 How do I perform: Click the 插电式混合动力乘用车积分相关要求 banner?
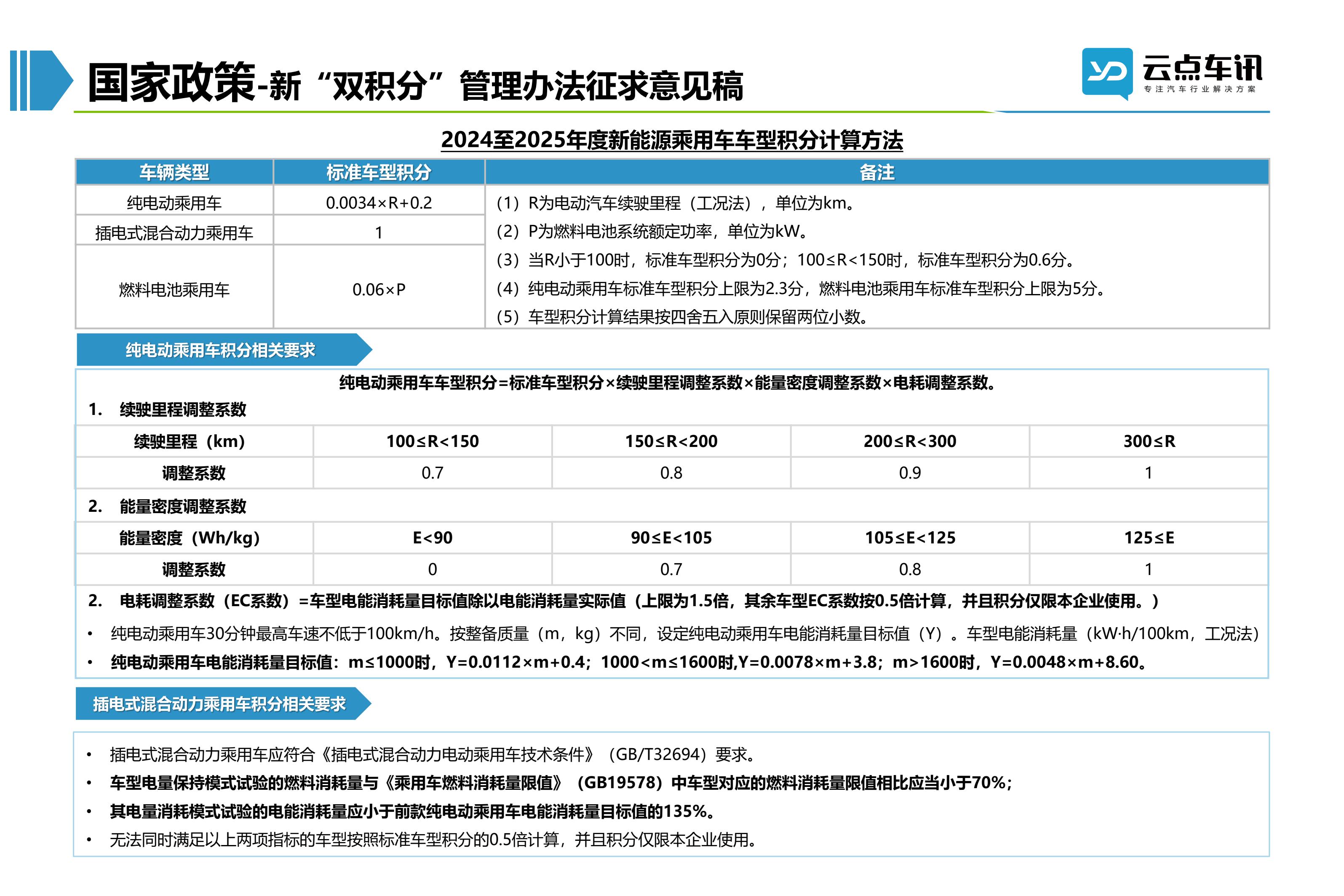[x=223, y=704]
